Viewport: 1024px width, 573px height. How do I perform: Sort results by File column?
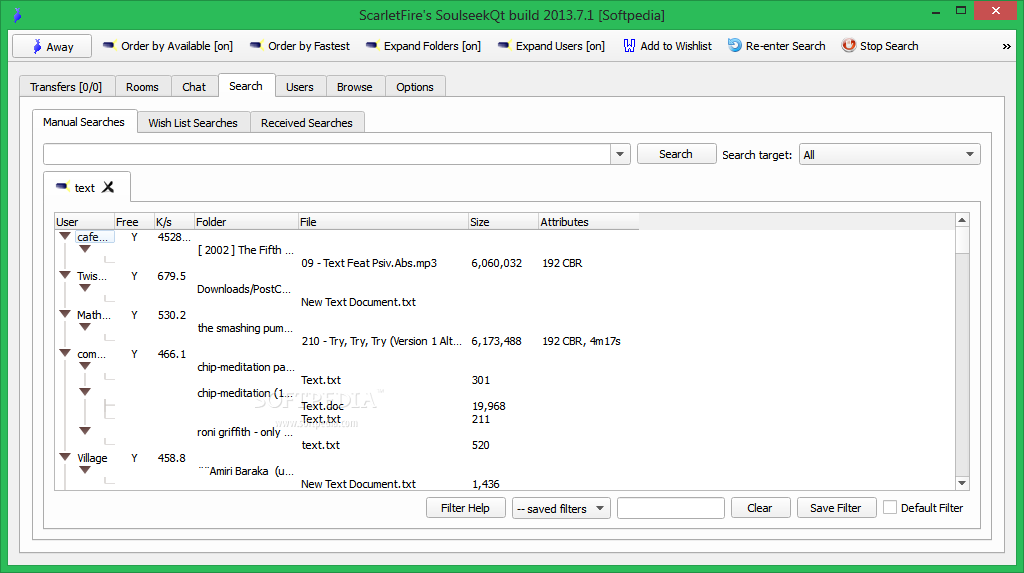(383, 221)
